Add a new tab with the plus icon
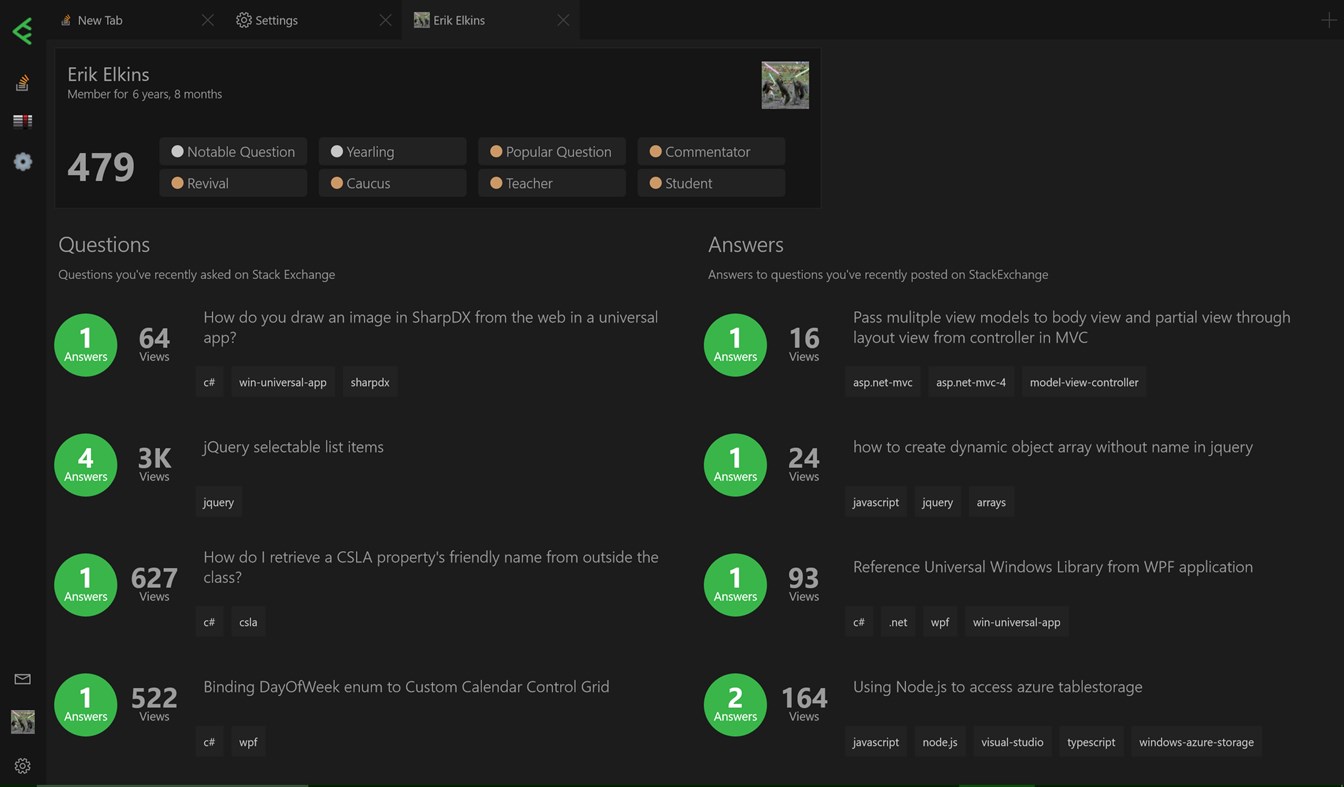 pos(1328,20)
